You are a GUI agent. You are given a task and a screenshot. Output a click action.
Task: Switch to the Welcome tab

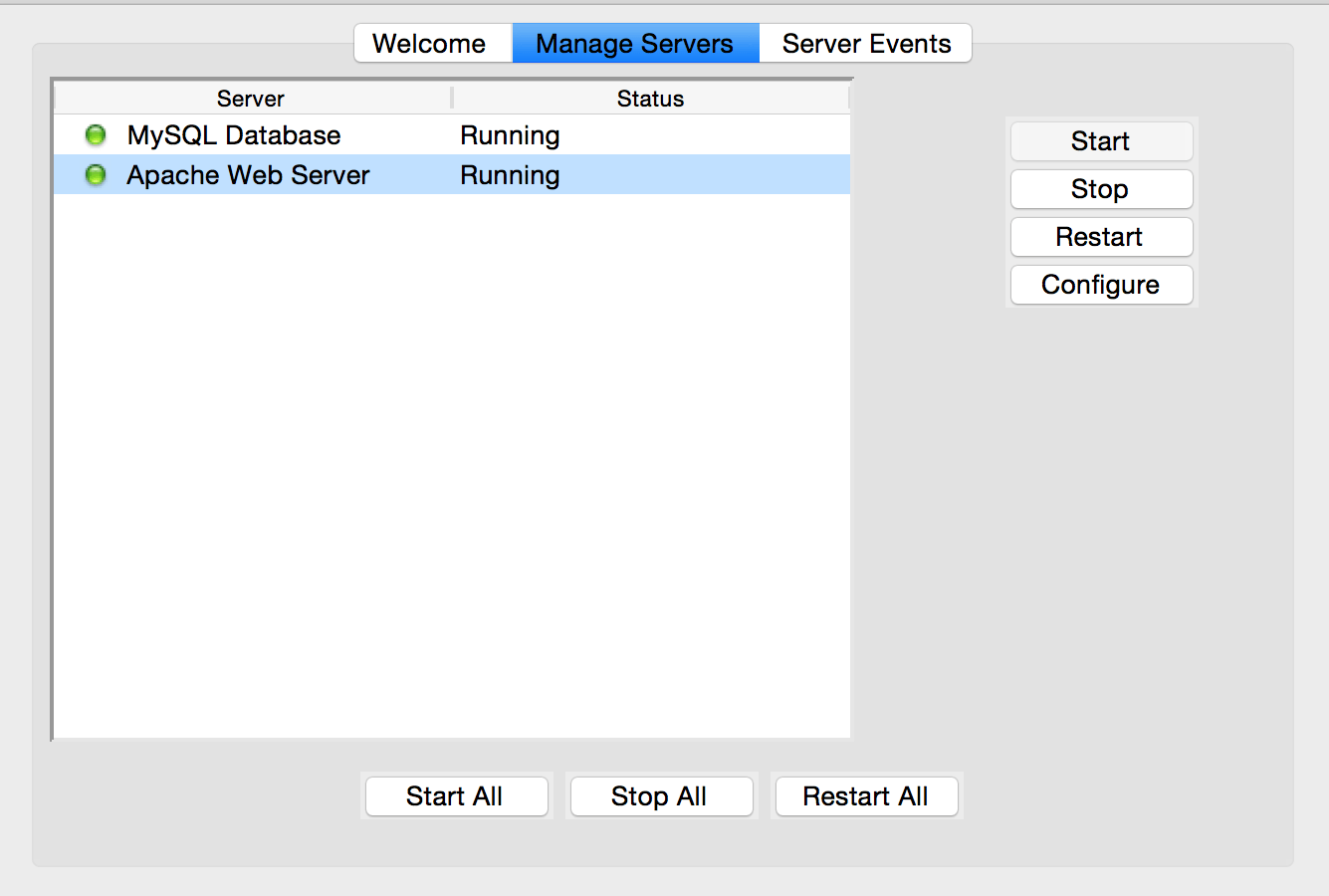coord(433,44)
